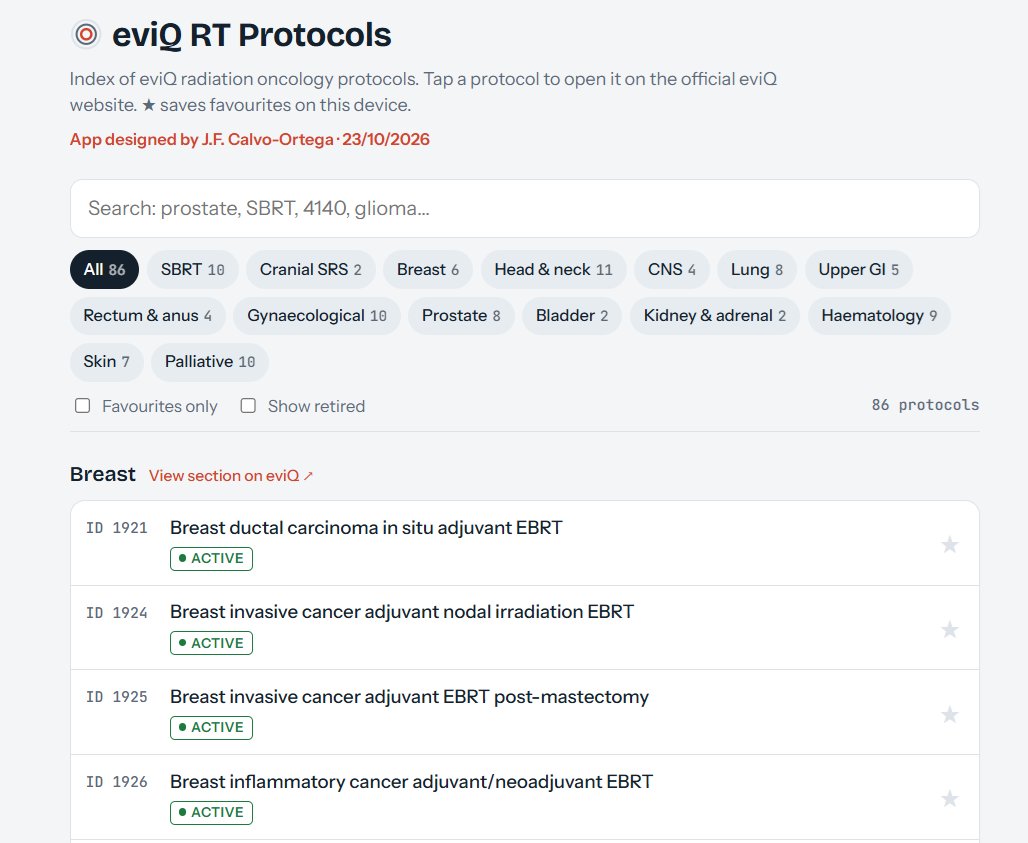Click the ACTIVE badge under protocol 1924
This screenshot has width=1028, height=843.
tap(211, 643)
